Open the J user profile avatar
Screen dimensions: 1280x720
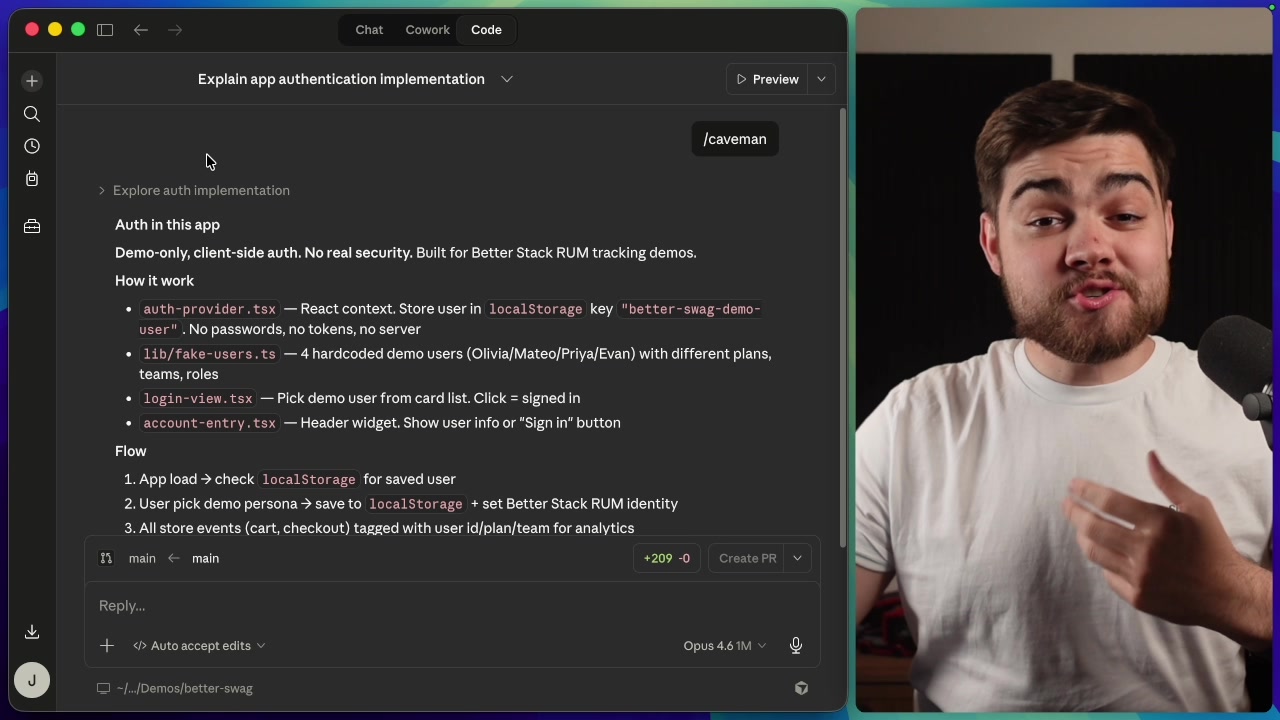pyautogui.click(x=32, y=681)
